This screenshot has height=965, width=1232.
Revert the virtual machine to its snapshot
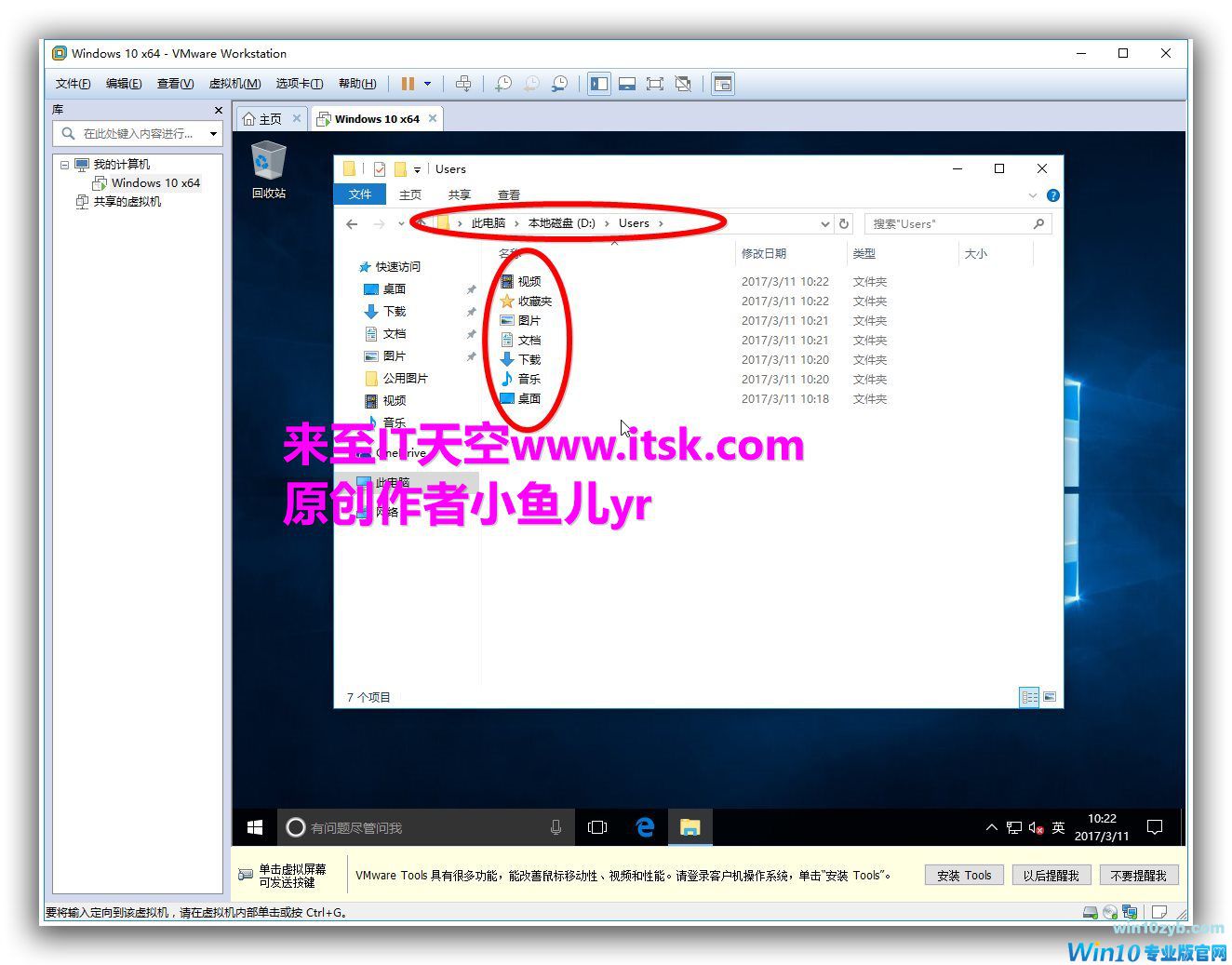531,84
